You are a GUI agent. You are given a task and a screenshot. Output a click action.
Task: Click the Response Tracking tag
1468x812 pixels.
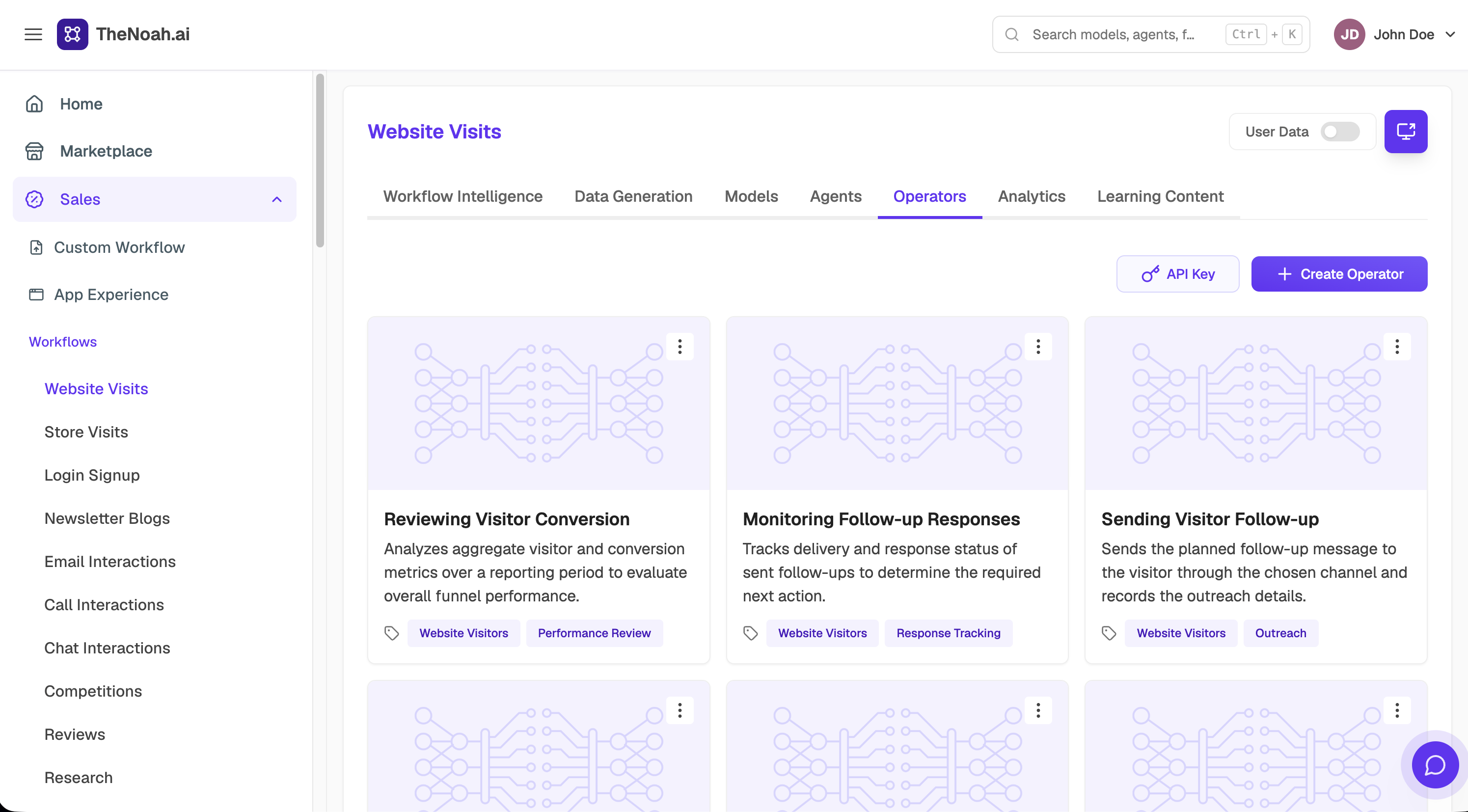click(948, 633)
